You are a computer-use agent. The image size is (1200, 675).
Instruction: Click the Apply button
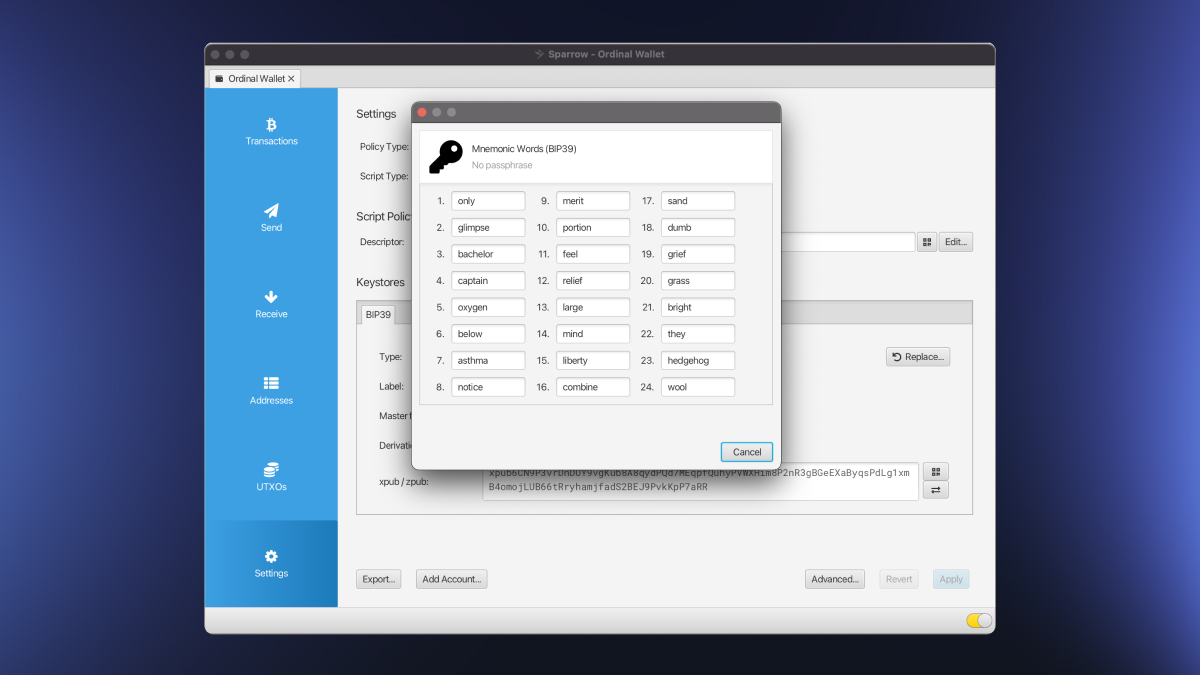951,579
